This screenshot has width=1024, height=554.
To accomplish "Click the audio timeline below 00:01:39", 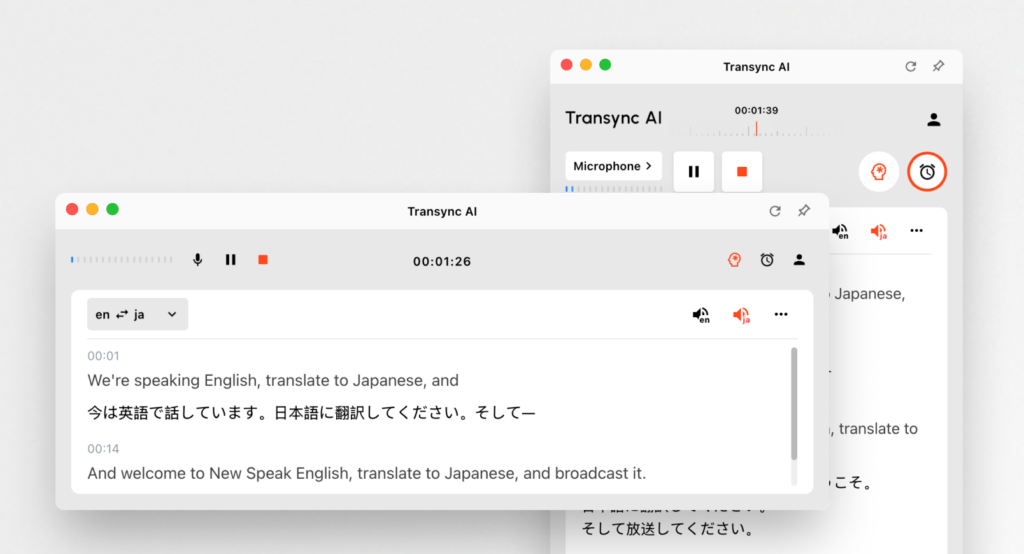I will coord(756,129).
